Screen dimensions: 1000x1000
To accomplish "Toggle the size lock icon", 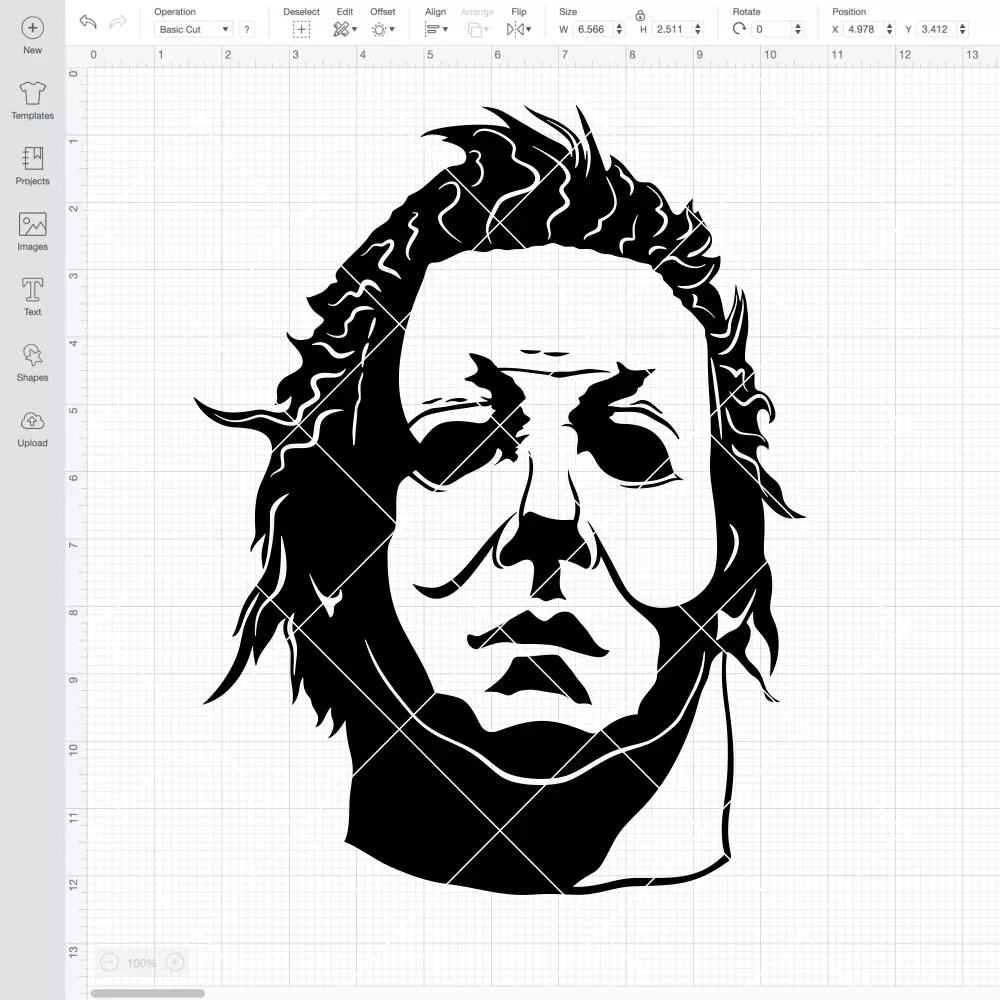I will point(640,15).
